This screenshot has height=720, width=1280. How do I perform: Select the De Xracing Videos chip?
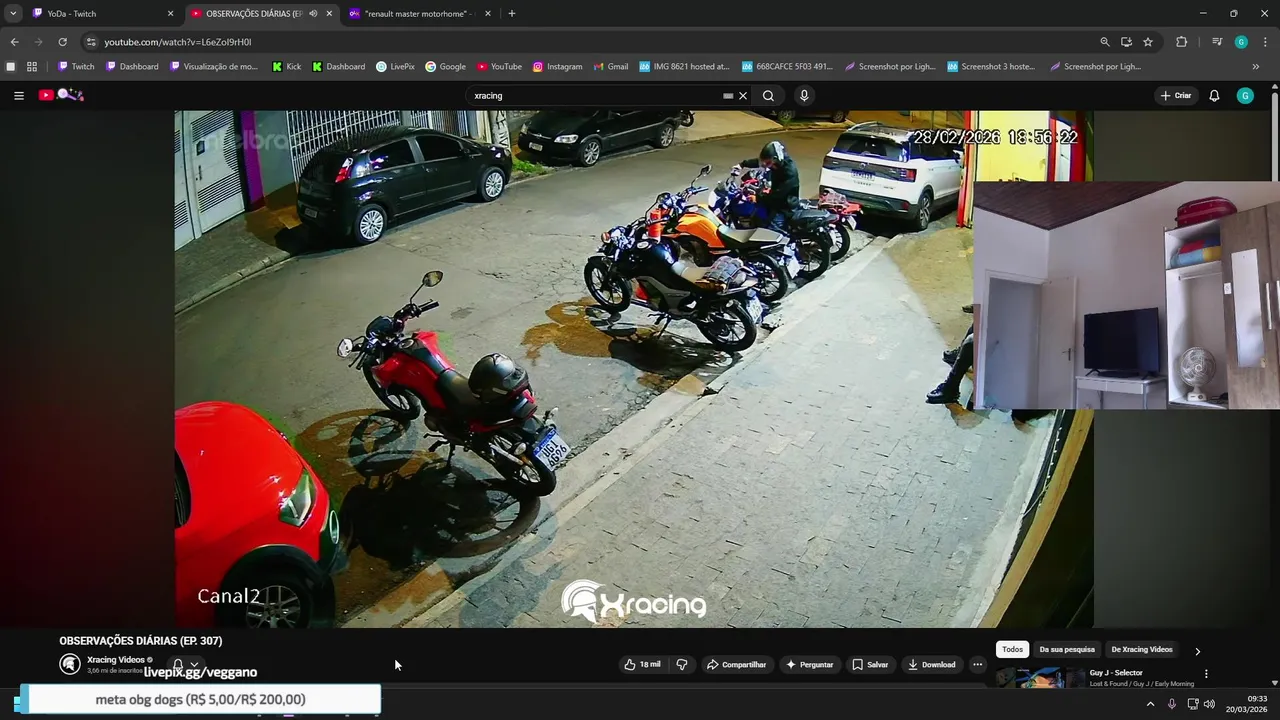pyautogui.click(x=1142, y=649)
